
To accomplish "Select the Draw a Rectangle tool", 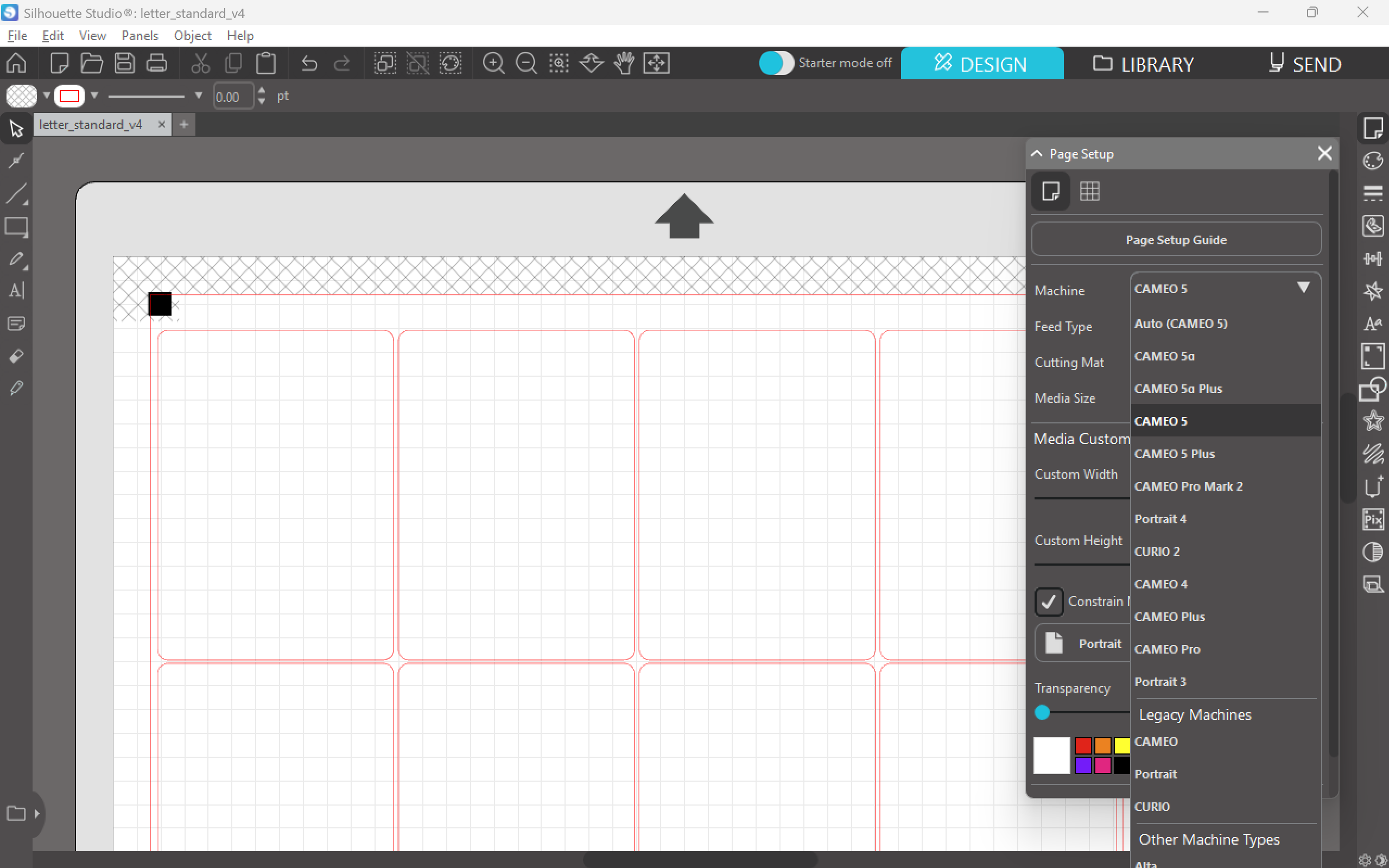I will pyautogui.click(x=16, y=227).
